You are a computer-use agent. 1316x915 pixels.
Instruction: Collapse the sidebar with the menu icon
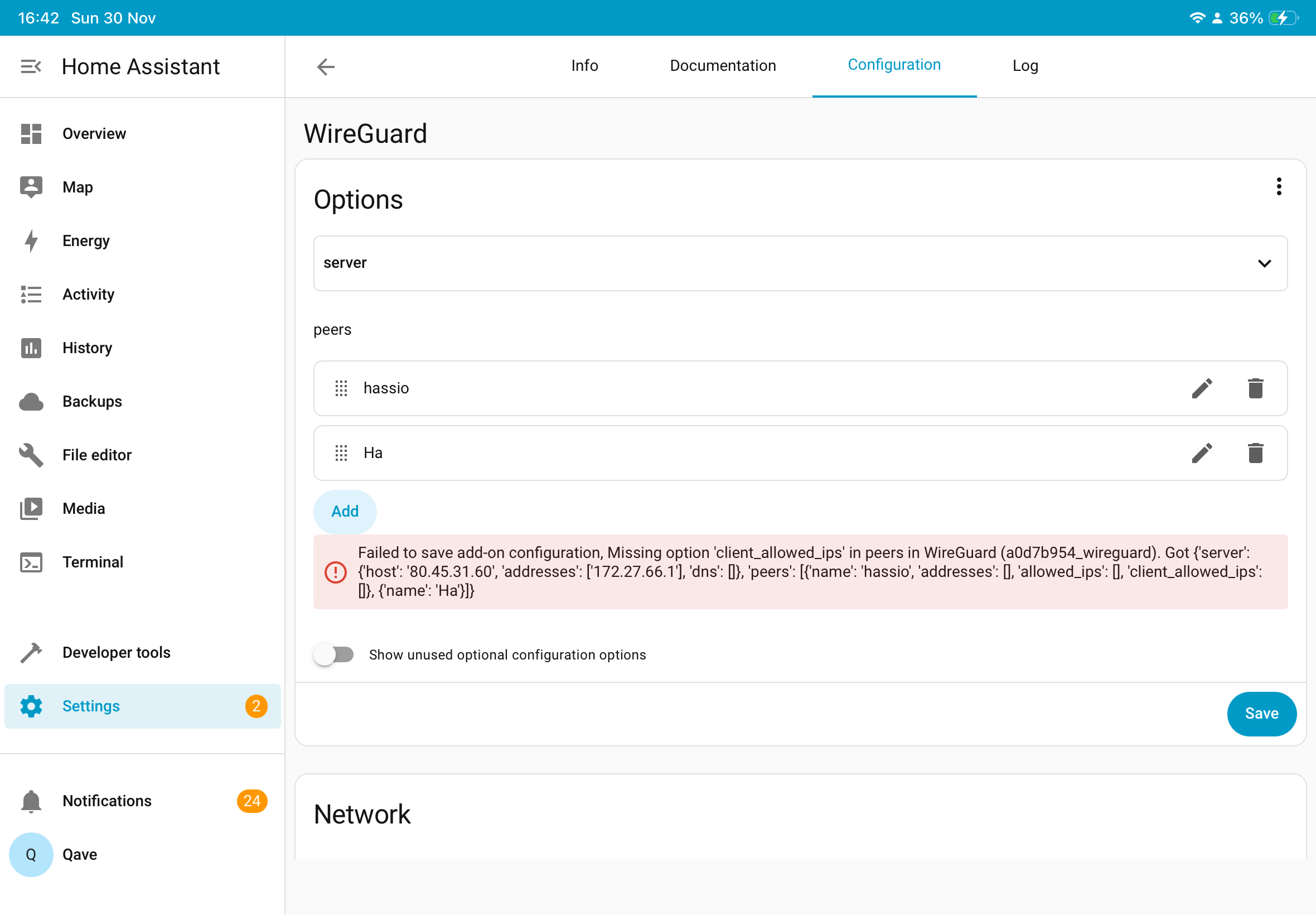click(31, 66)
